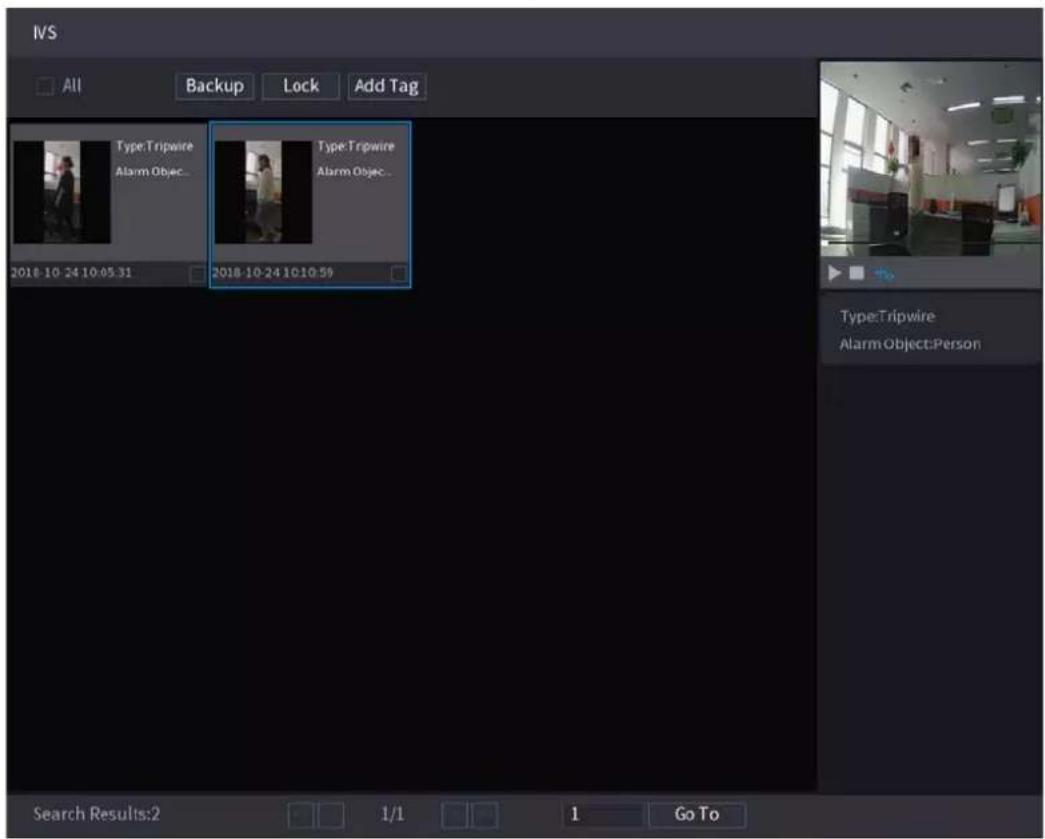Go to the previous results page
The image size is (1045, 839).
[331, 815]
